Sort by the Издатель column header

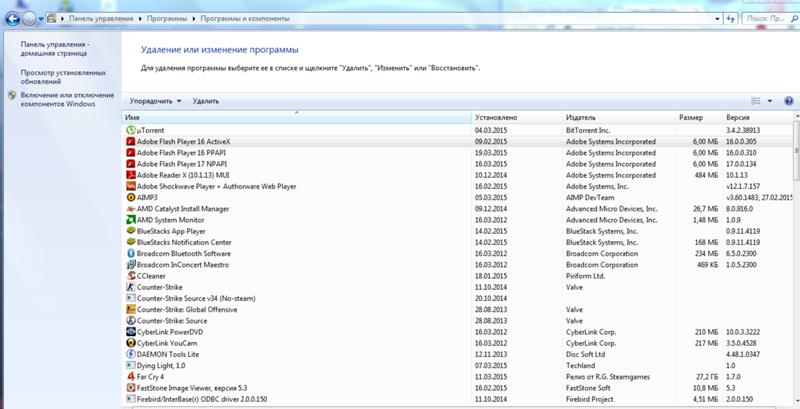[x=619, y=118]
